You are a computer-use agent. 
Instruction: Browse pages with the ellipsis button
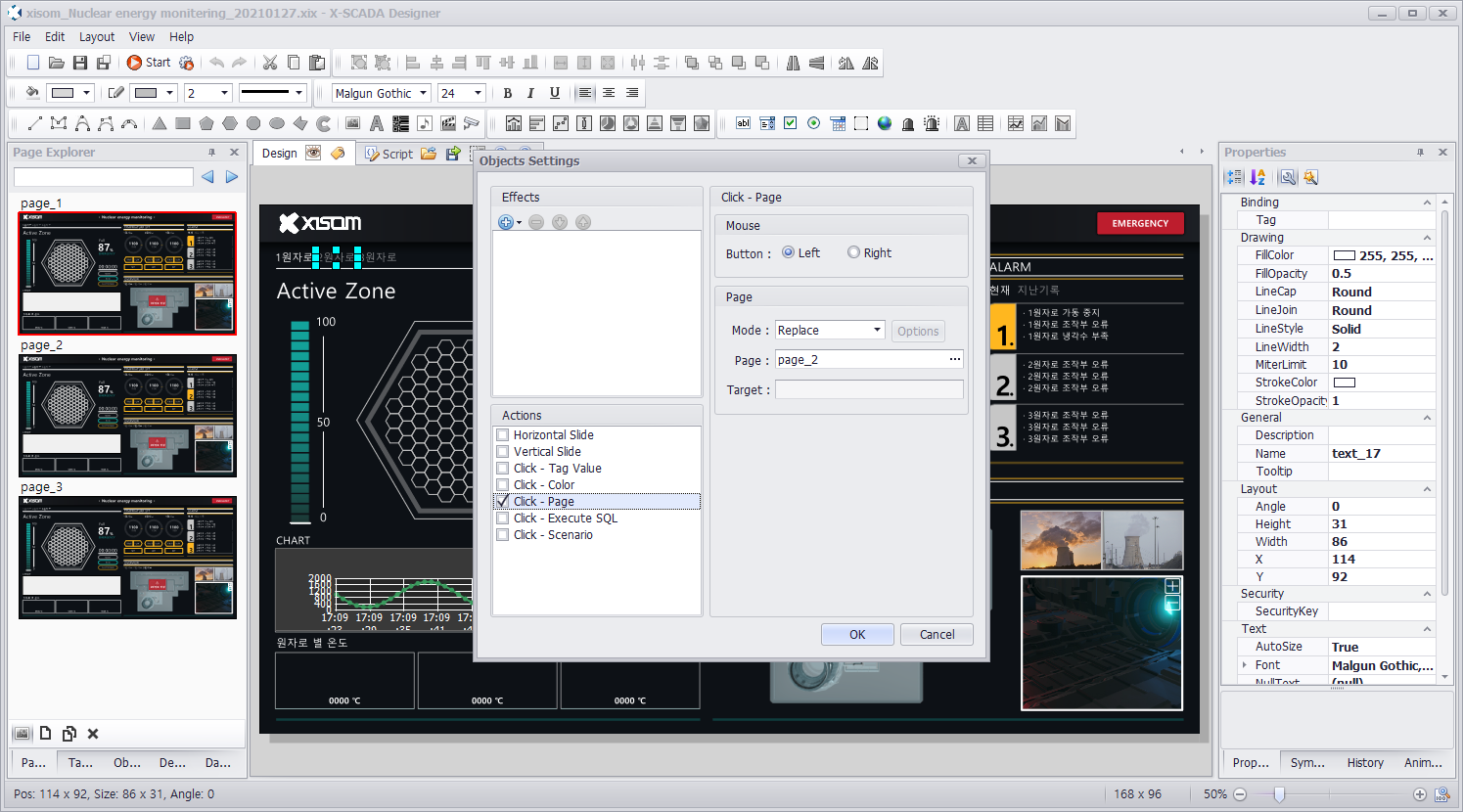(954, 359)
